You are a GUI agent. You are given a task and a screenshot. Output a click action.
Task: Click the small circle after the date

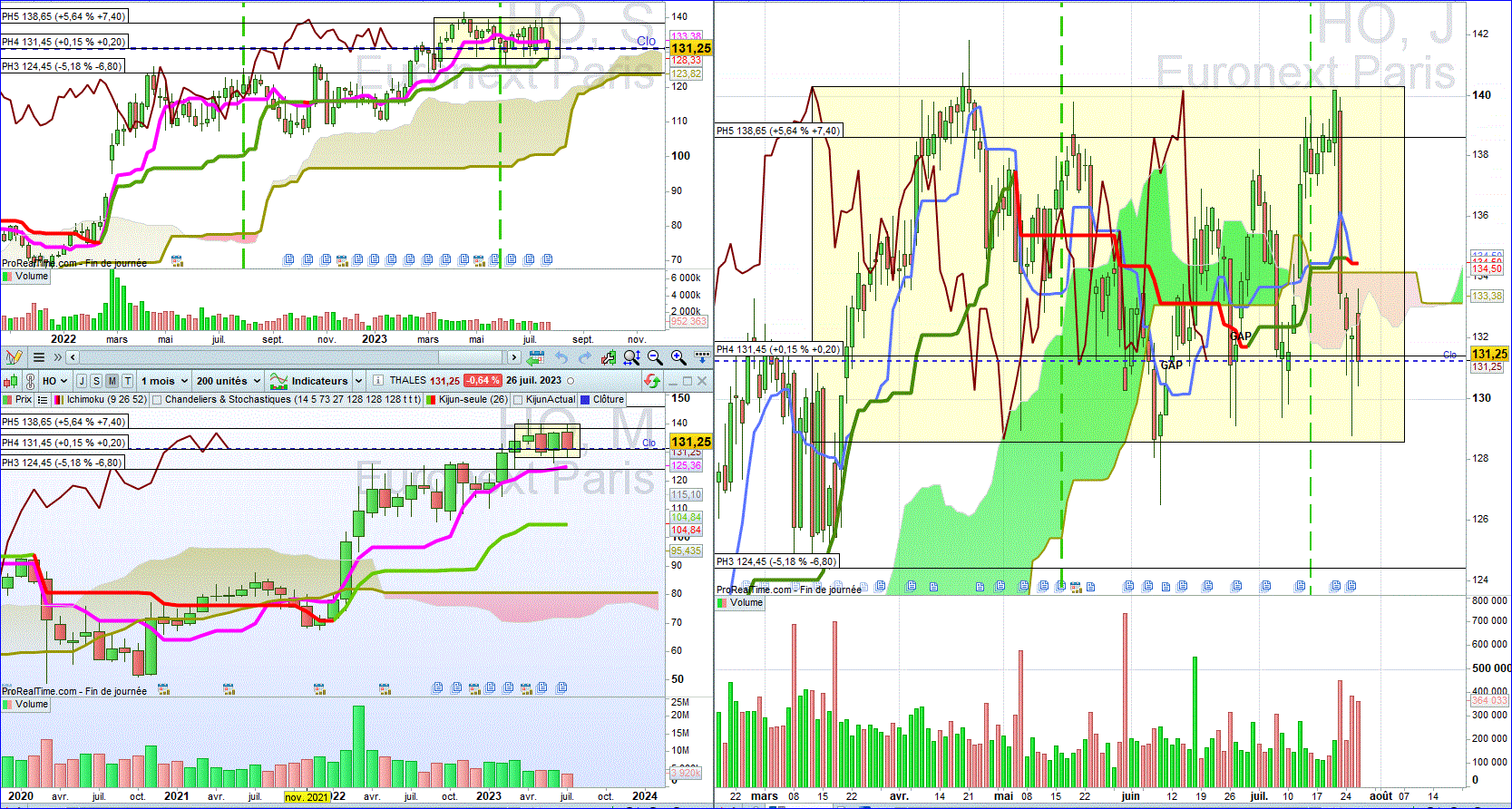571,381
